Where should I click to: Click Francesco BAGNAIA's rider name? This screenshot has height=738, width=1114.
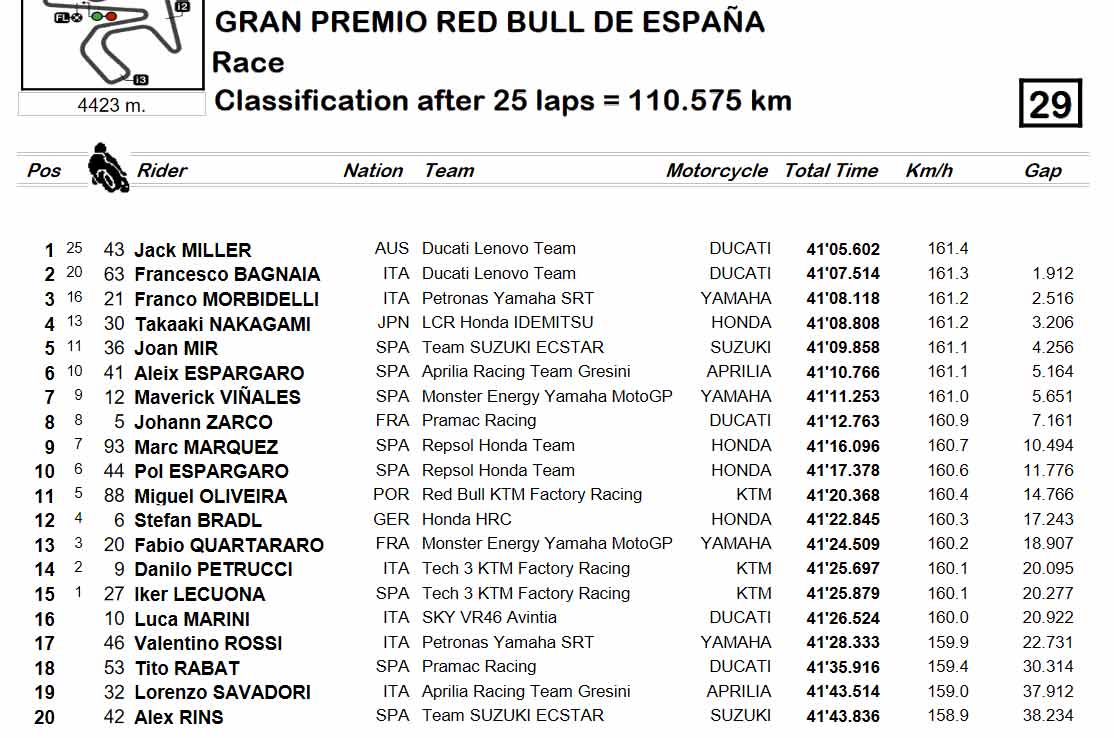coord(227,274)
